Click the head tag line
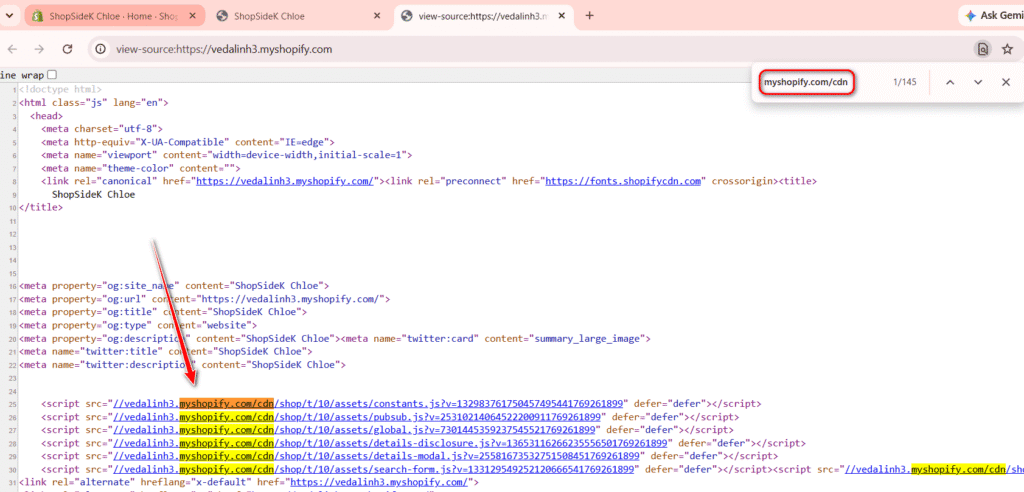The image size is (1024, 492). (x=46, y=116)
